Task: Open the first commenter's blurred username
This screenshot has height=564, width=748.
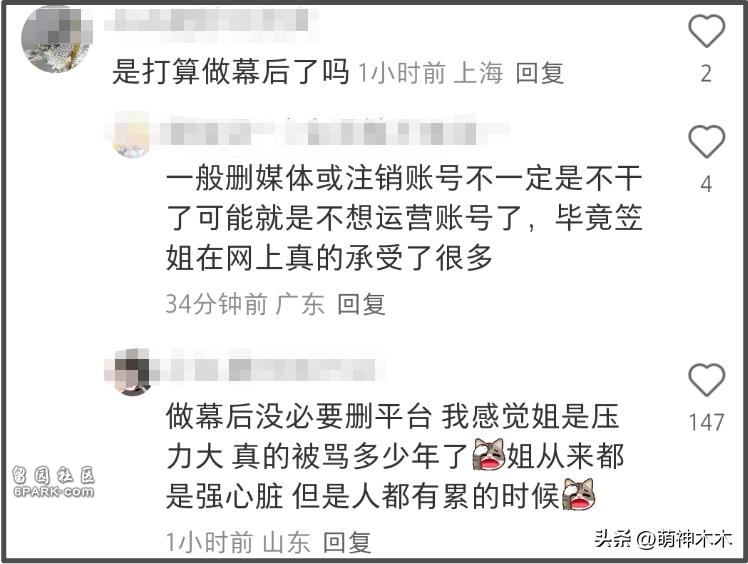Action: [208, 20]
